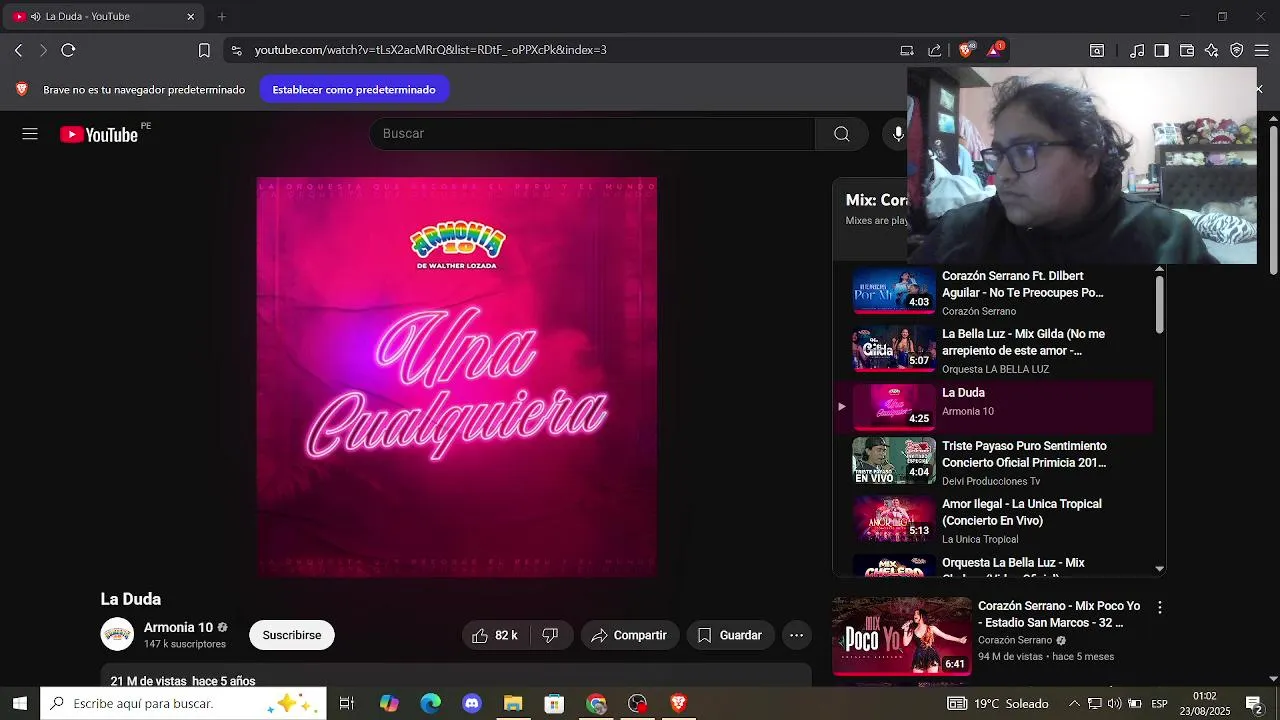Open Microsoft Edge from taskbar
Image resolution: width=1280 pixels, height=720 pixels.
tap(431, 704)
